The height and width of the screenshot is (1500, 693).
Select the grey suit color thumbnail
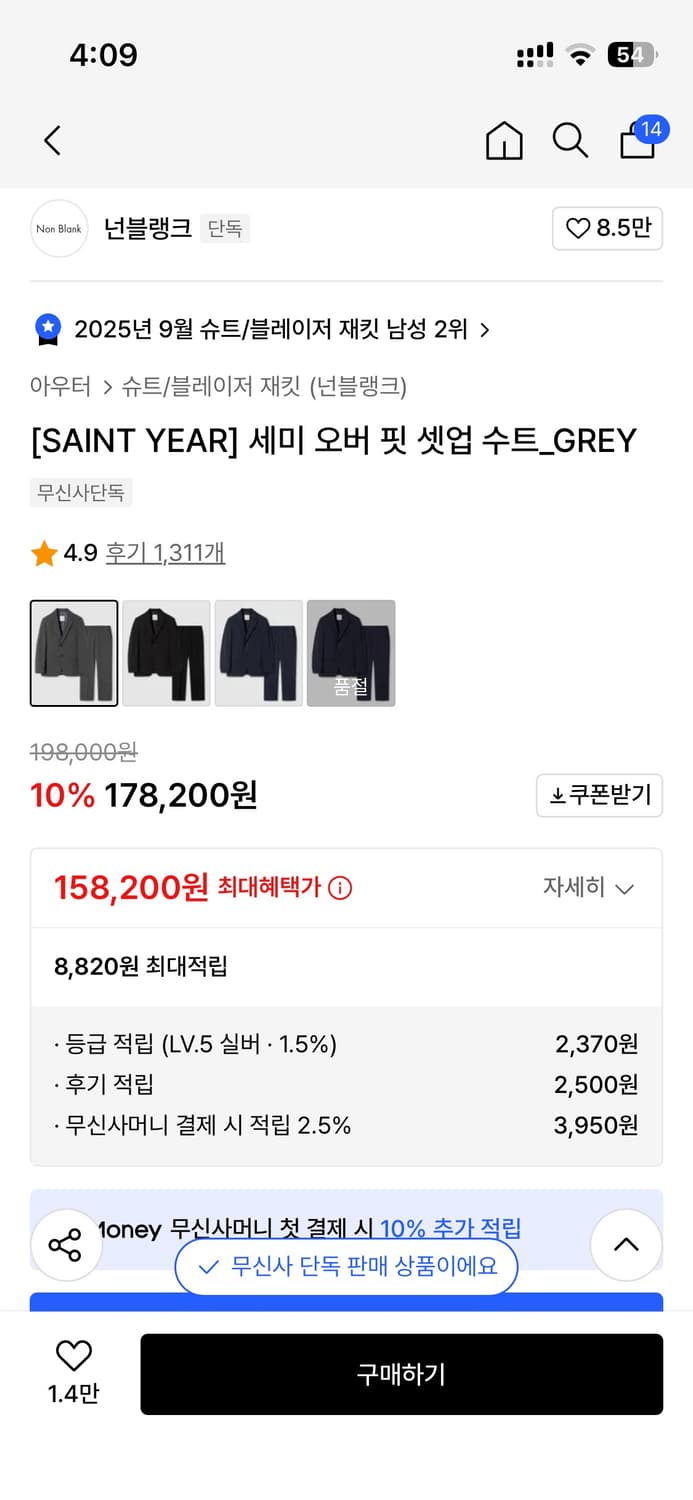coord(74,652)
